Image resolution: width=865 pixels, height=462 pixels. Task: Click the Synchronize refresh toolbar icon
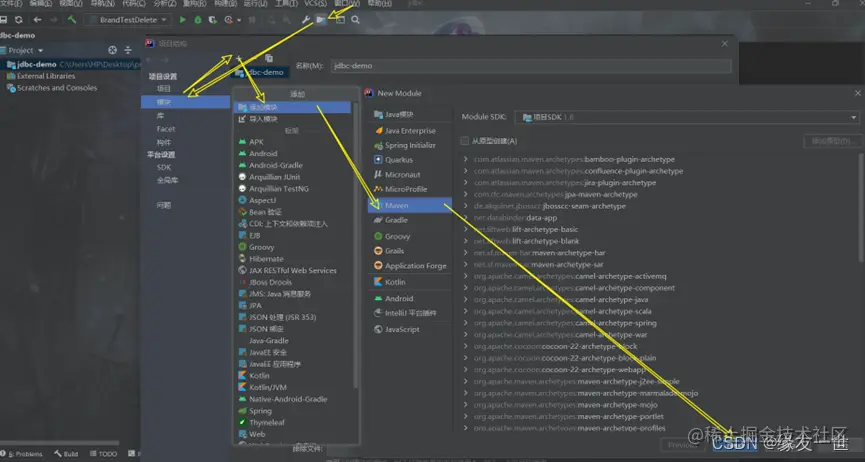(19, 20)
